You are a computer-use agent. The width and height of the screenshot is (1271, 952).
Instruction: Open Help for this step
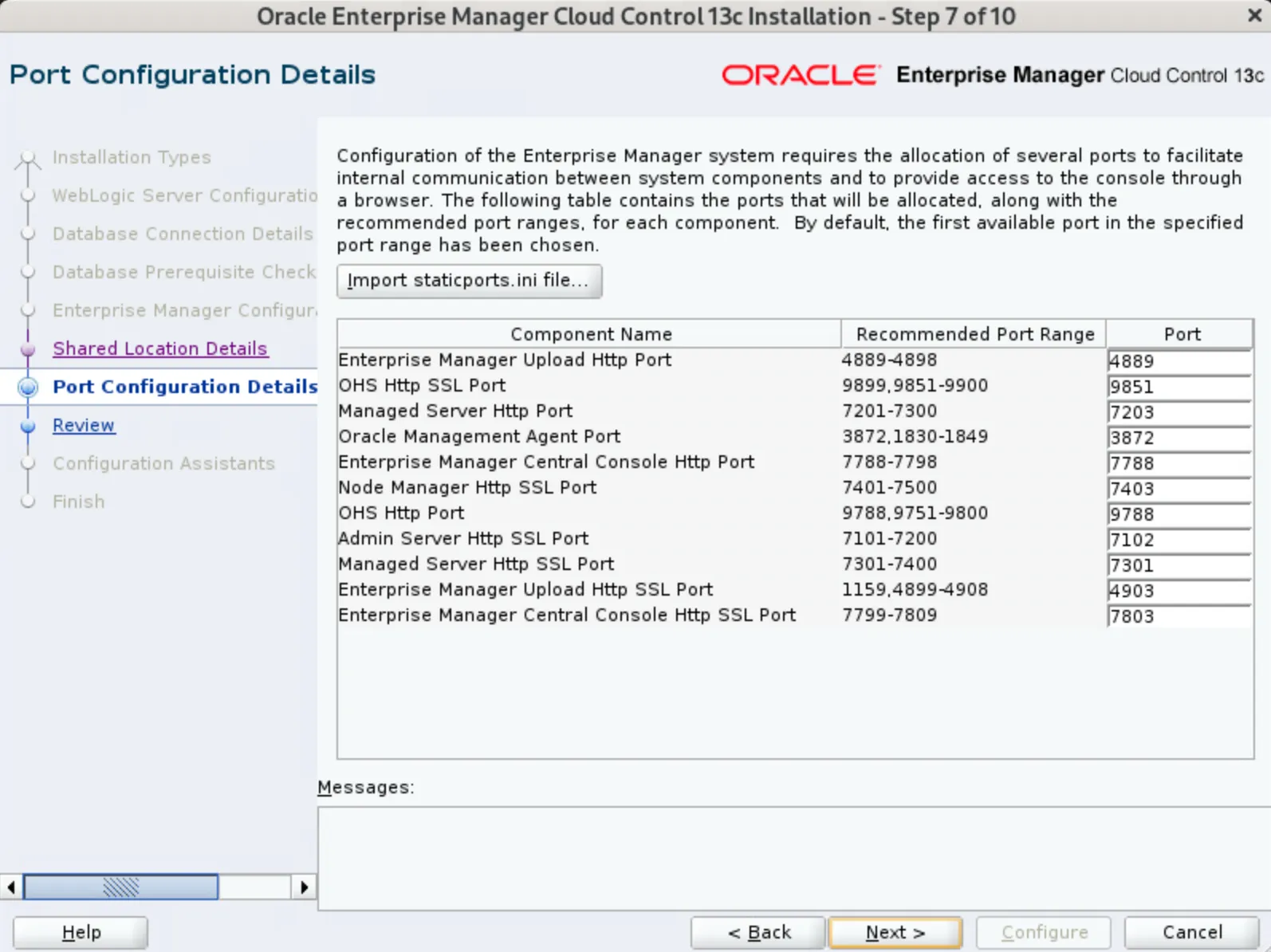tap(81, 932)
